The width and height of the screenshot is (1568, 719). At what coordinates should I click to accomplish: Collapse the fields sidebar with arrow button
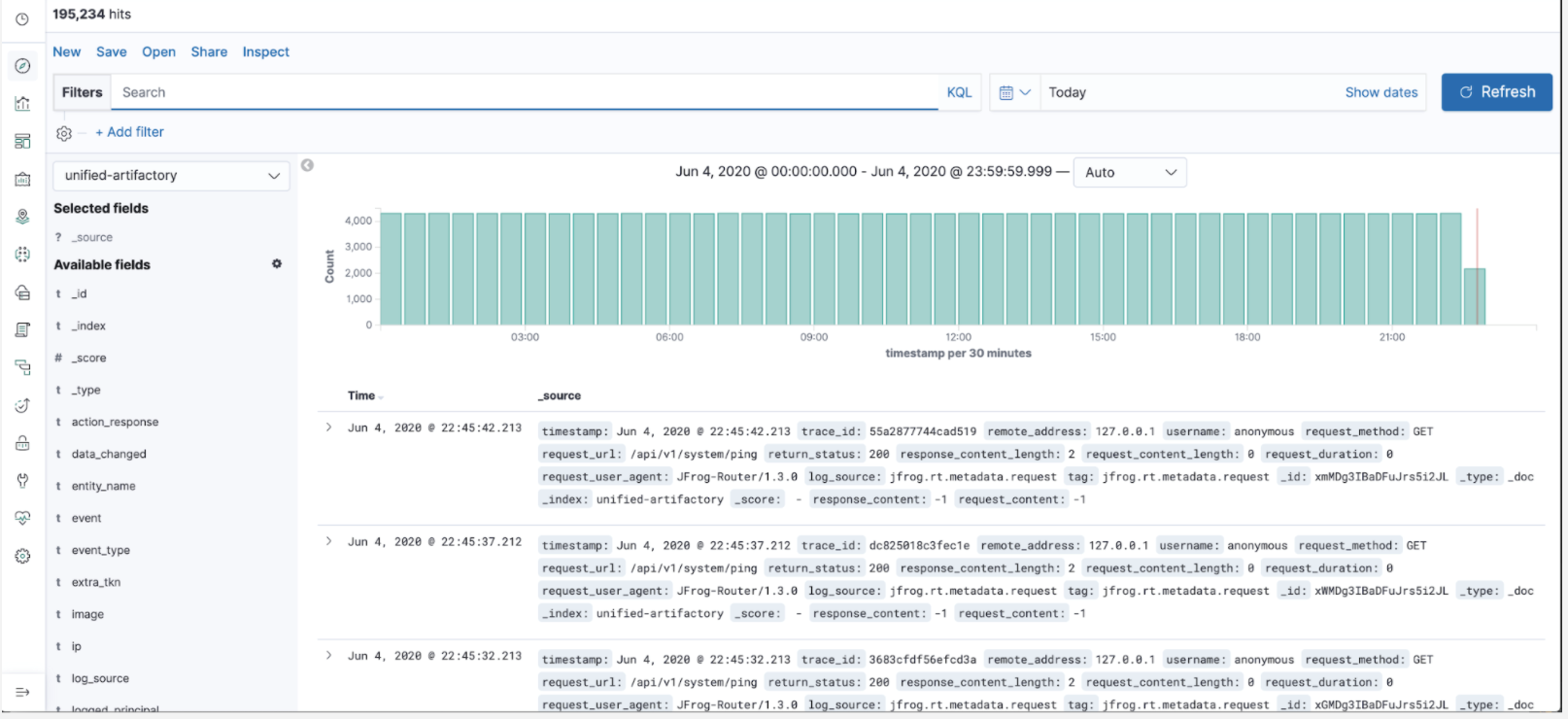click(x=307, y=165)
